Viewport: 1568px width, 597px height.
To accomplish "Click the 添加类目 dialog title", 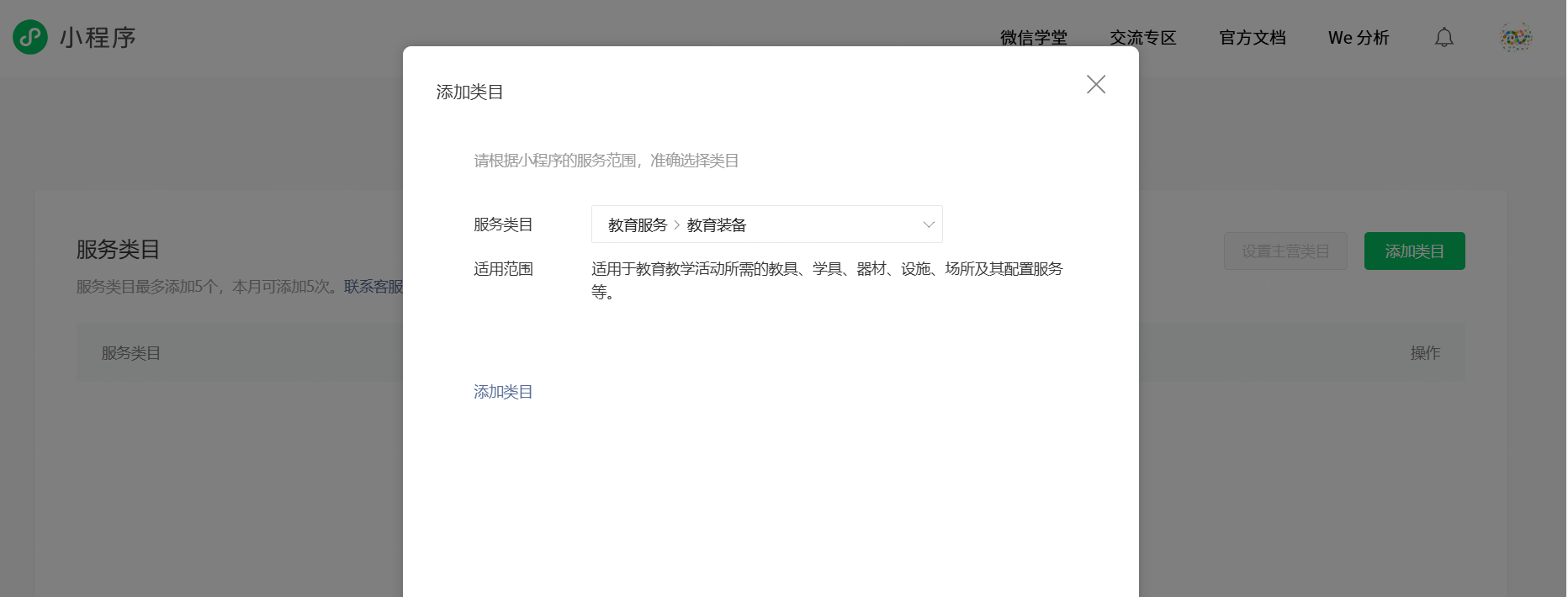I will pyautogui.click(x=469, y=92).
